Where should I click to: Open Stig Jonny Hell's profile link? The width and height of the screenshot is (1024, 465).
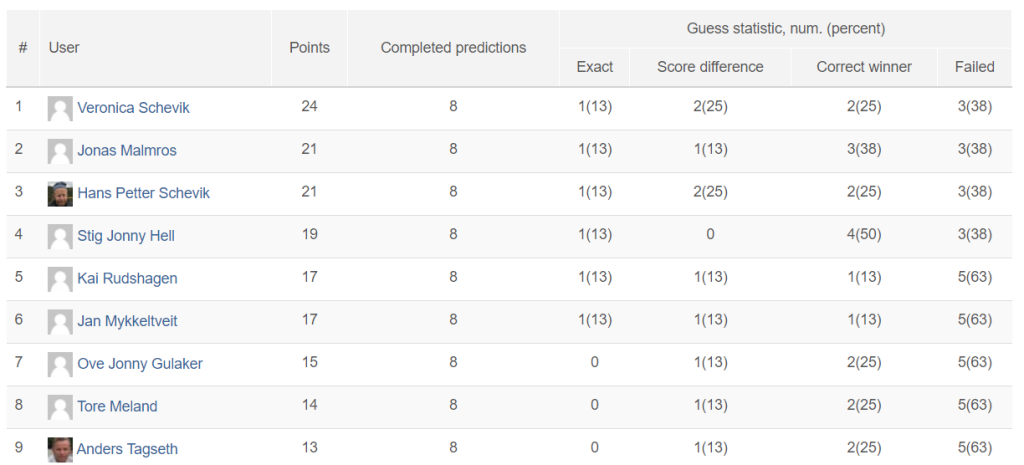tap(126, 236)
